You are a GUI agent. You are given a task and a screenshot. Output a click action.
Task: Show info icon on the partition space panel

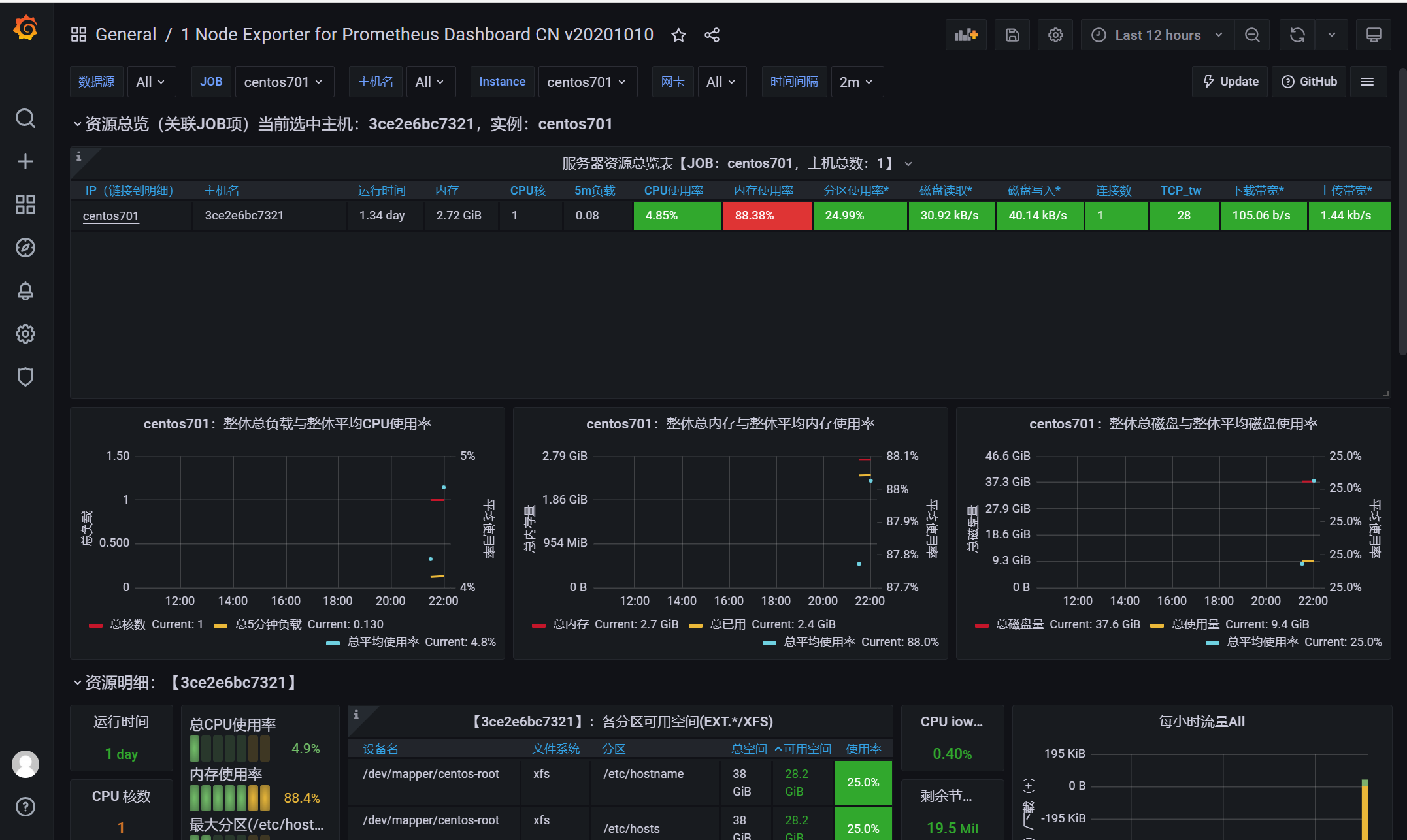[356, 715]
